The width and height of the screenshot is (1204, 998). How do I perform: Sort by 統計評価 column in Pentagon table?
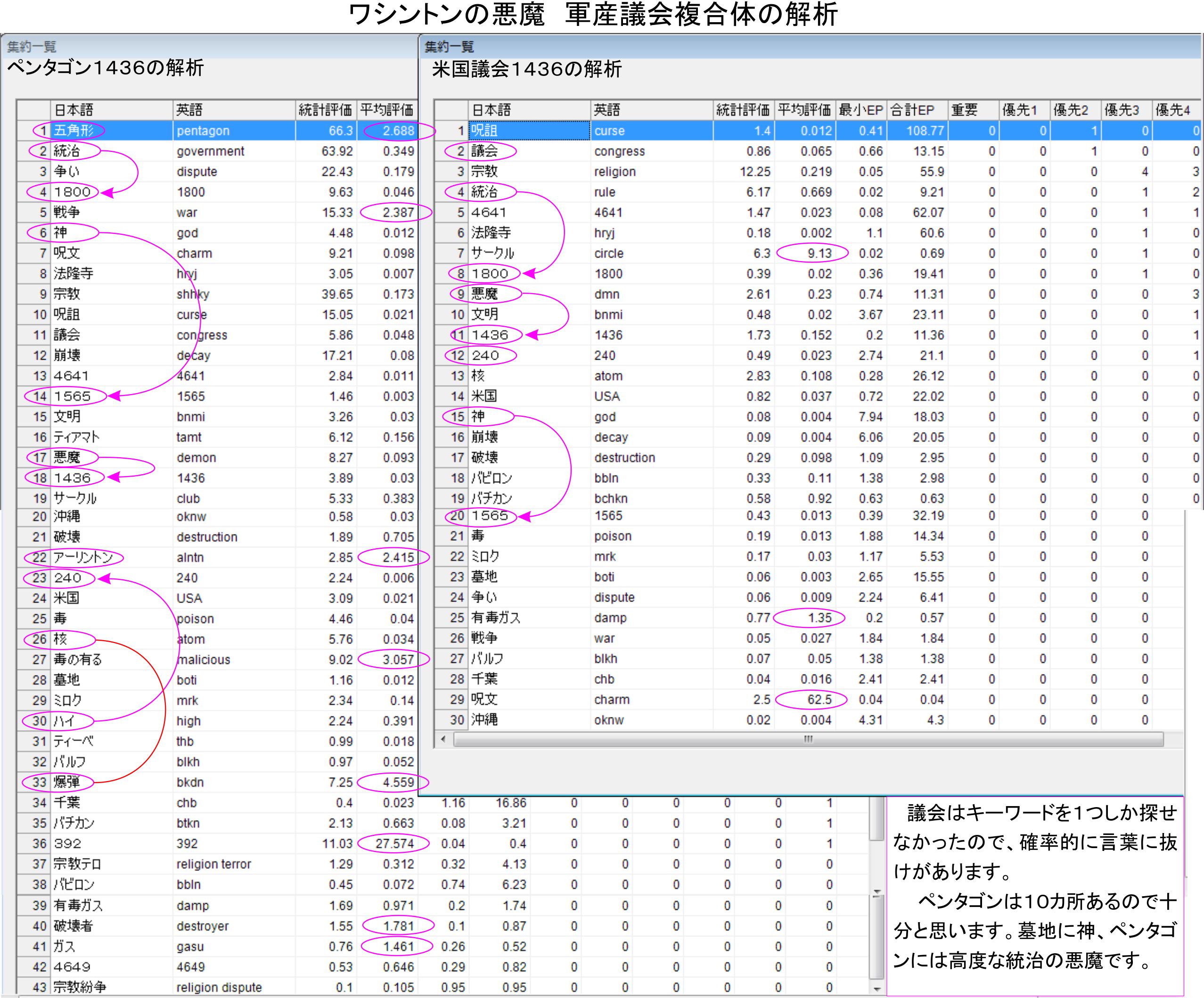[325, 110]
